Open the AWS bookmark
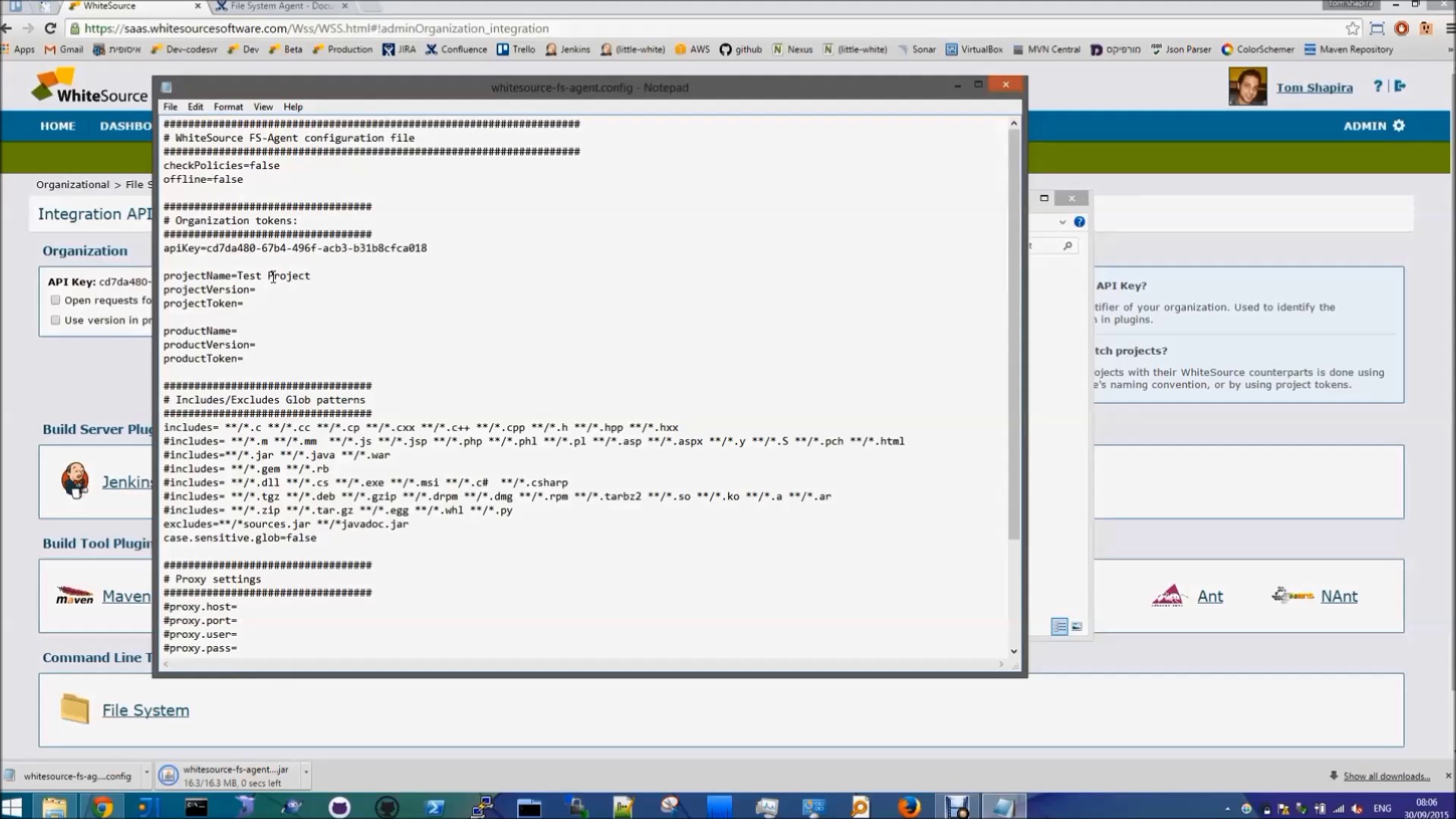 tap(692, 49)
